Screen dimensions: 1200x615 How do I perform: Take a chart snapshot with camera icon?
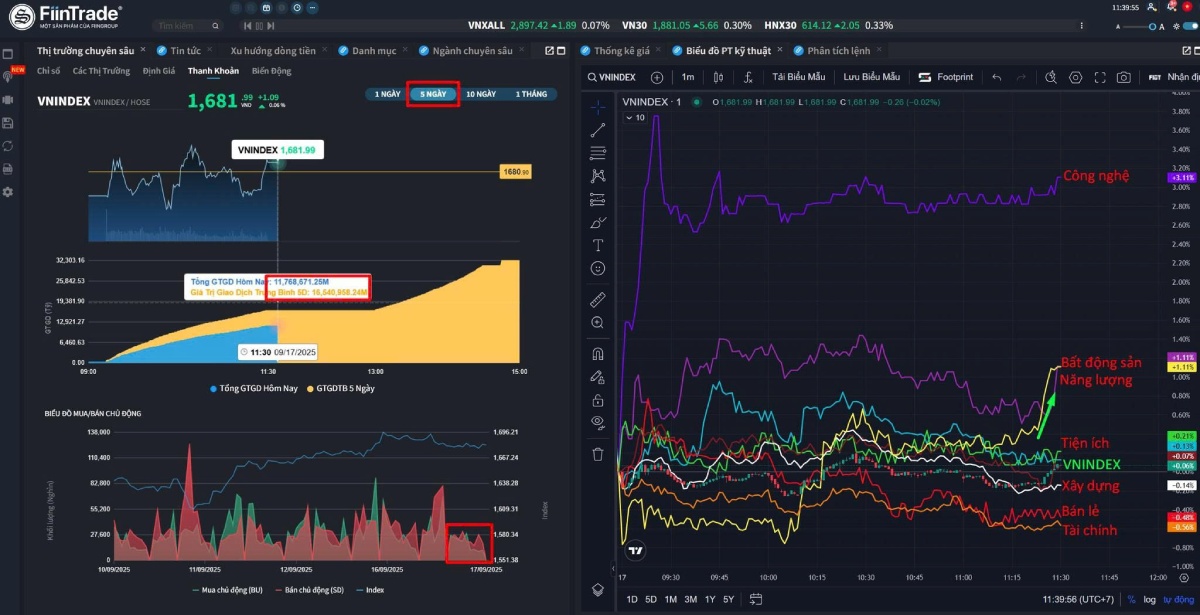tap(1124, 77)
